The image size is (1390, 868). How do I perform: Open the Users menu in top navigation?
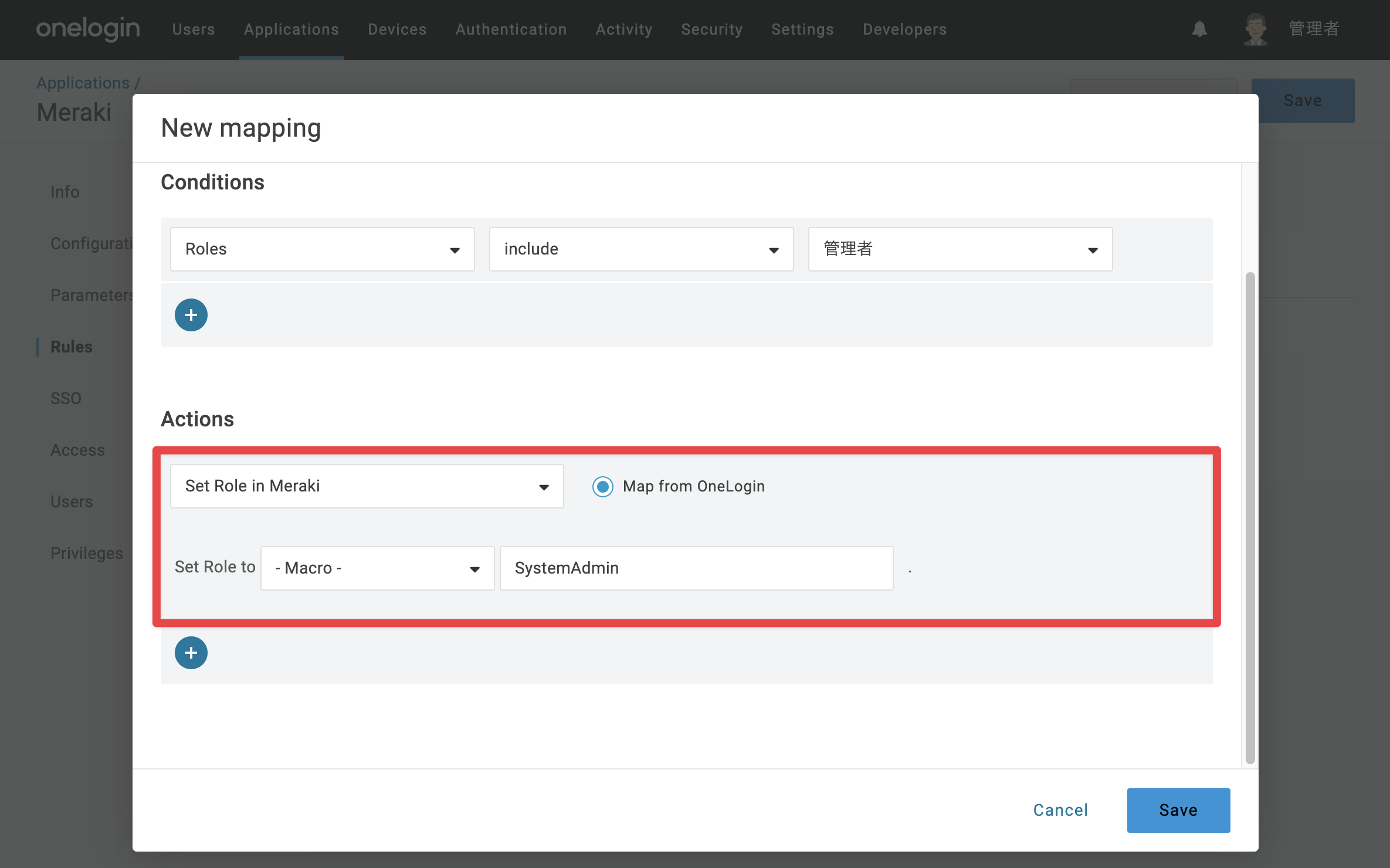[x=194, y=29]
